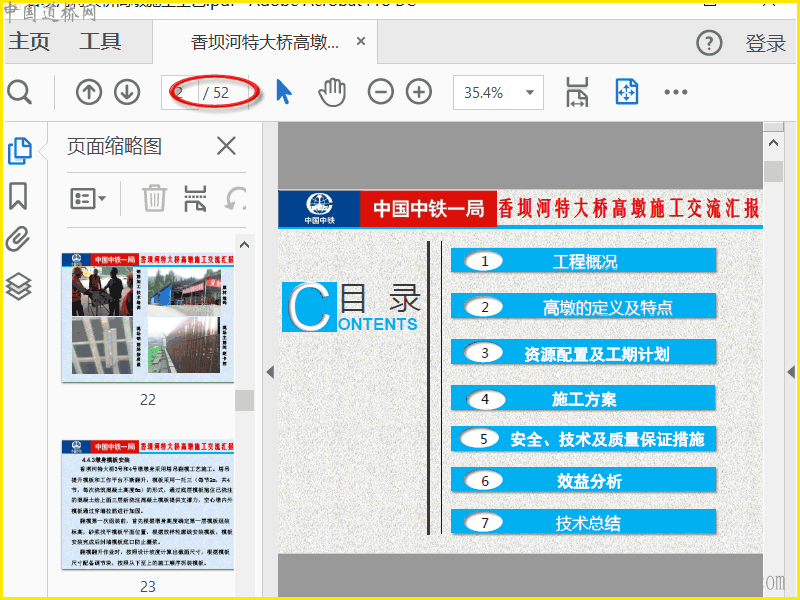
Task: Open the attachments paperclip icon
Action: point(18,239)
